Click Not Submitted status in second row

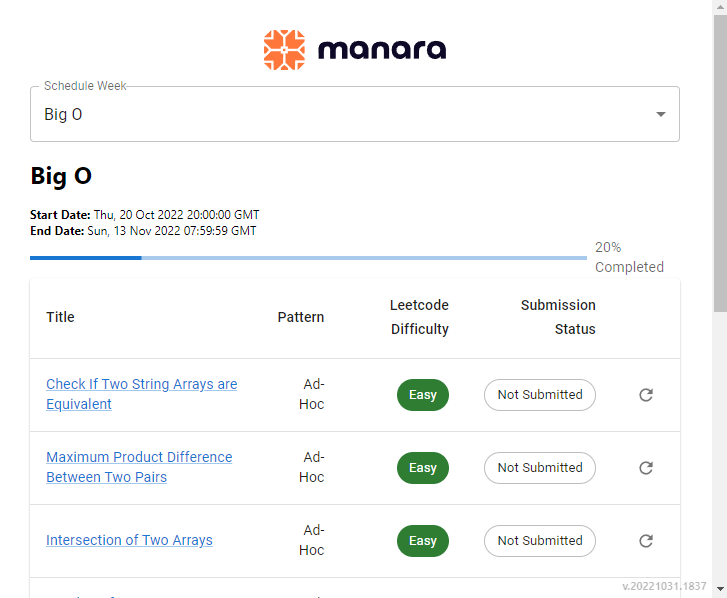(540, 468)
